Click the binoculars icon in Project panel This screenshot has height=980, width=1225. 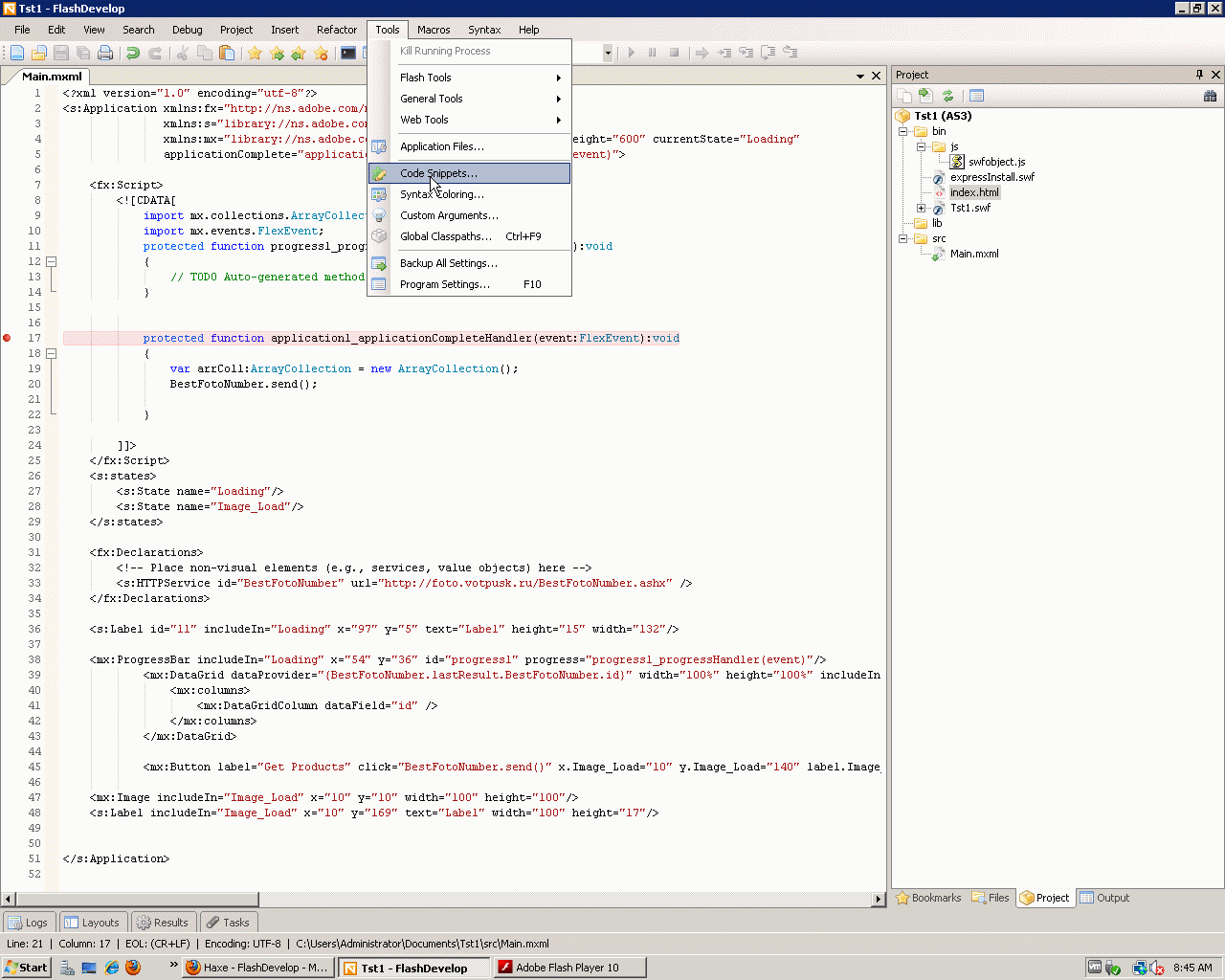[x=1210, y=96]
